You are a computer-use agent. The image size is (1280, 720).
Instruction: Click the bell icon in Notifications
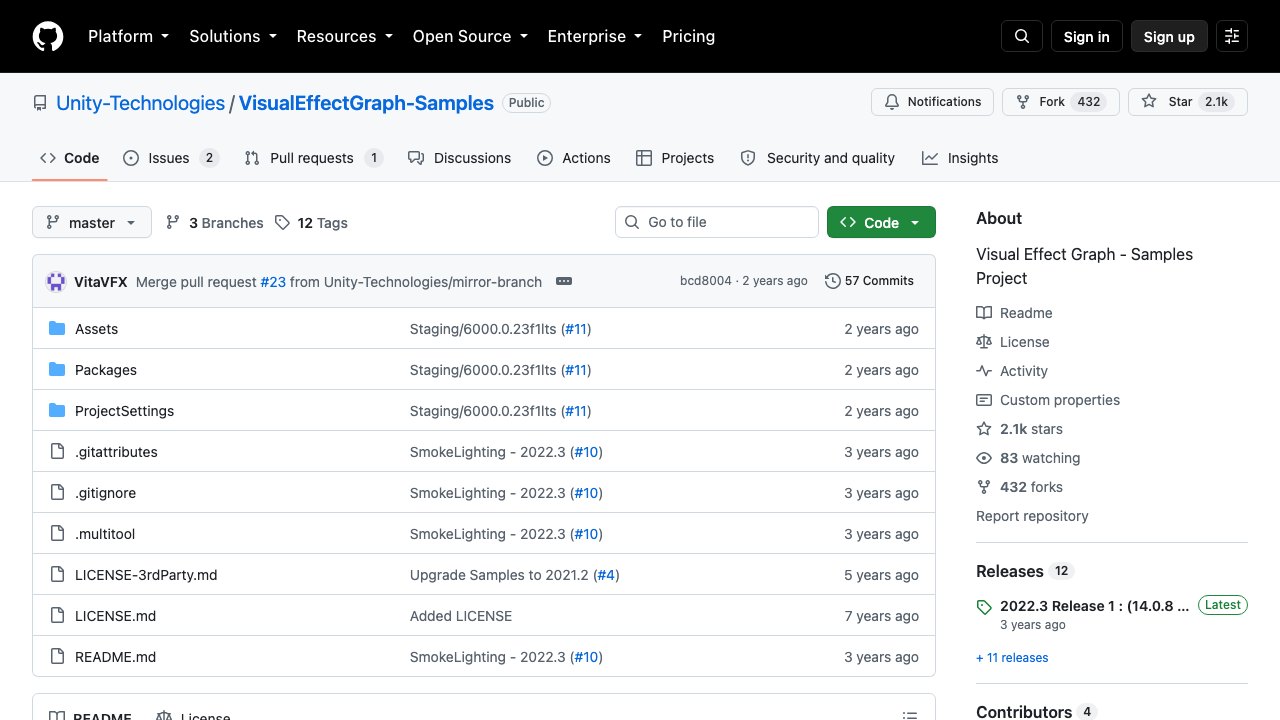click(892, 102)
